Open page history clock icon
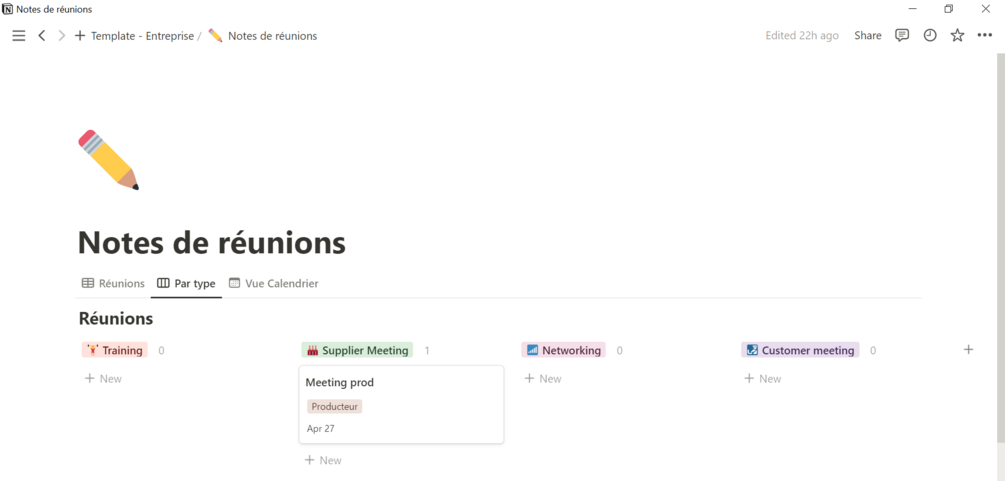Viewport: 1005px width, 481px height. (x=930, y=36)
